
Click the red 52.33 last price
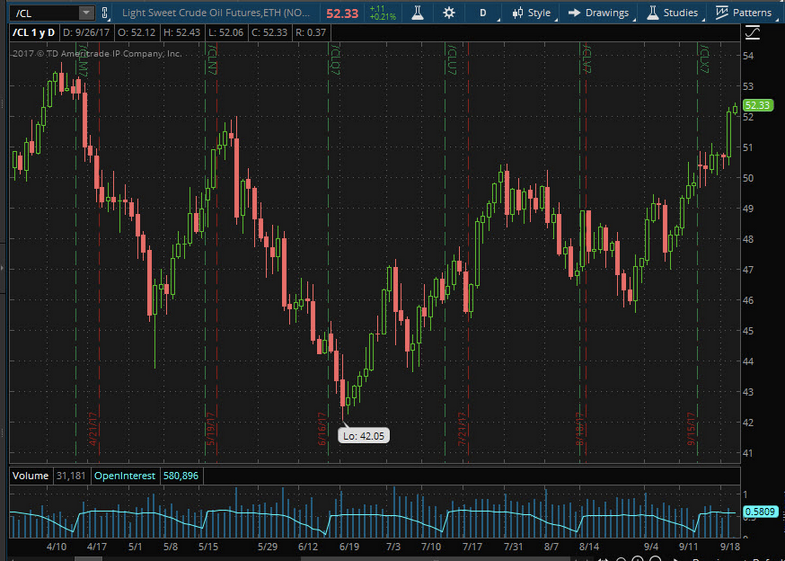pos(342,14)
